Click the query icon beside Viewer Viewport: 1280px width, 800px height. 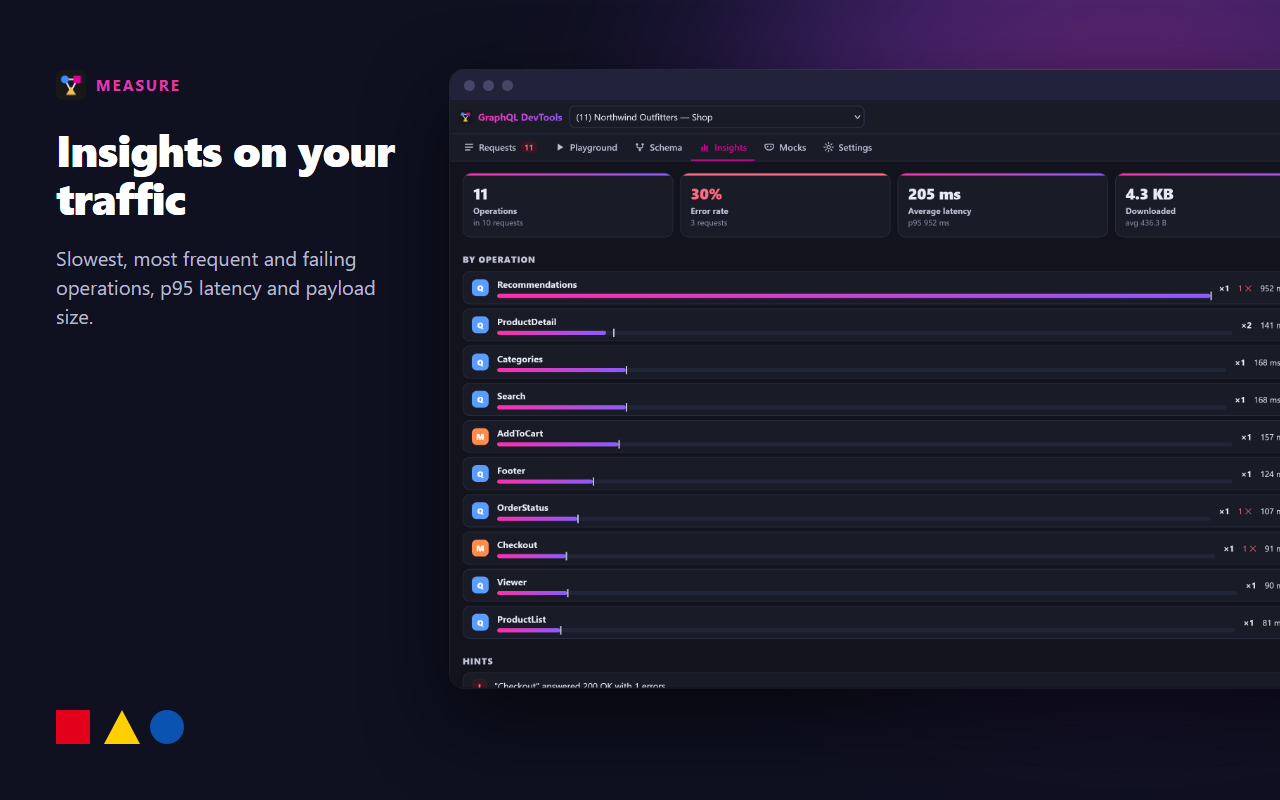[x=480, y=585]
